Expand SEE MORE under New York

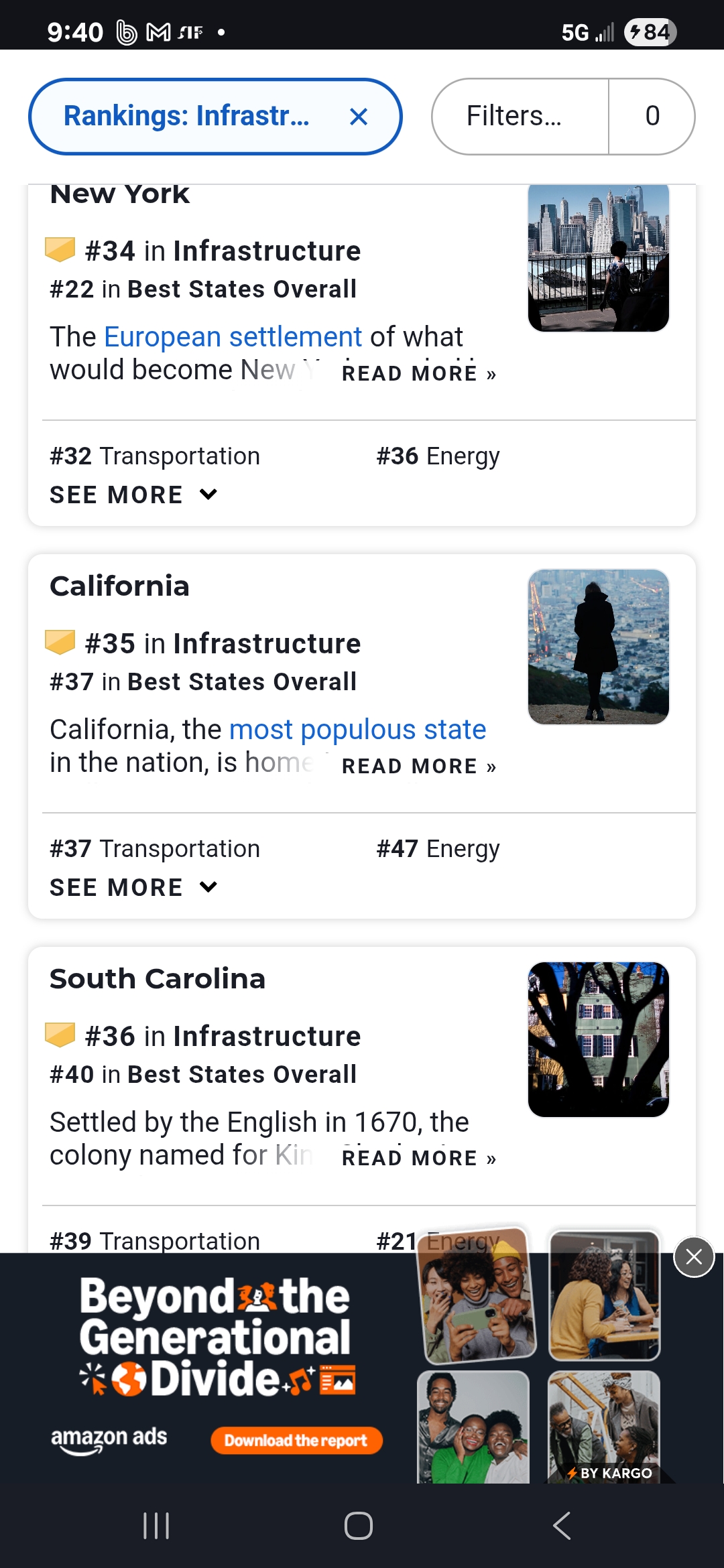(133, 495)
